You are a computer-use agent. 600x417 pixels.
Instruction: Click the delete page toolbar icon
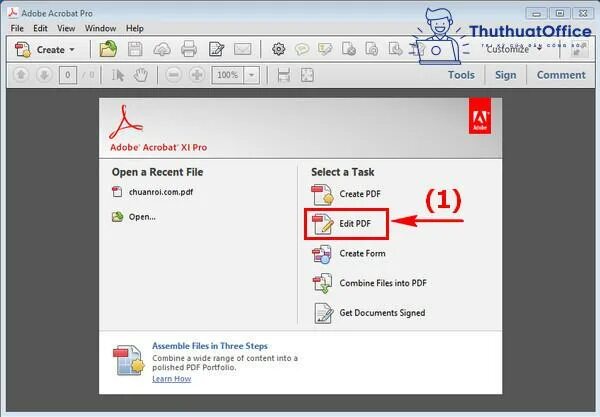coord(349,49)
